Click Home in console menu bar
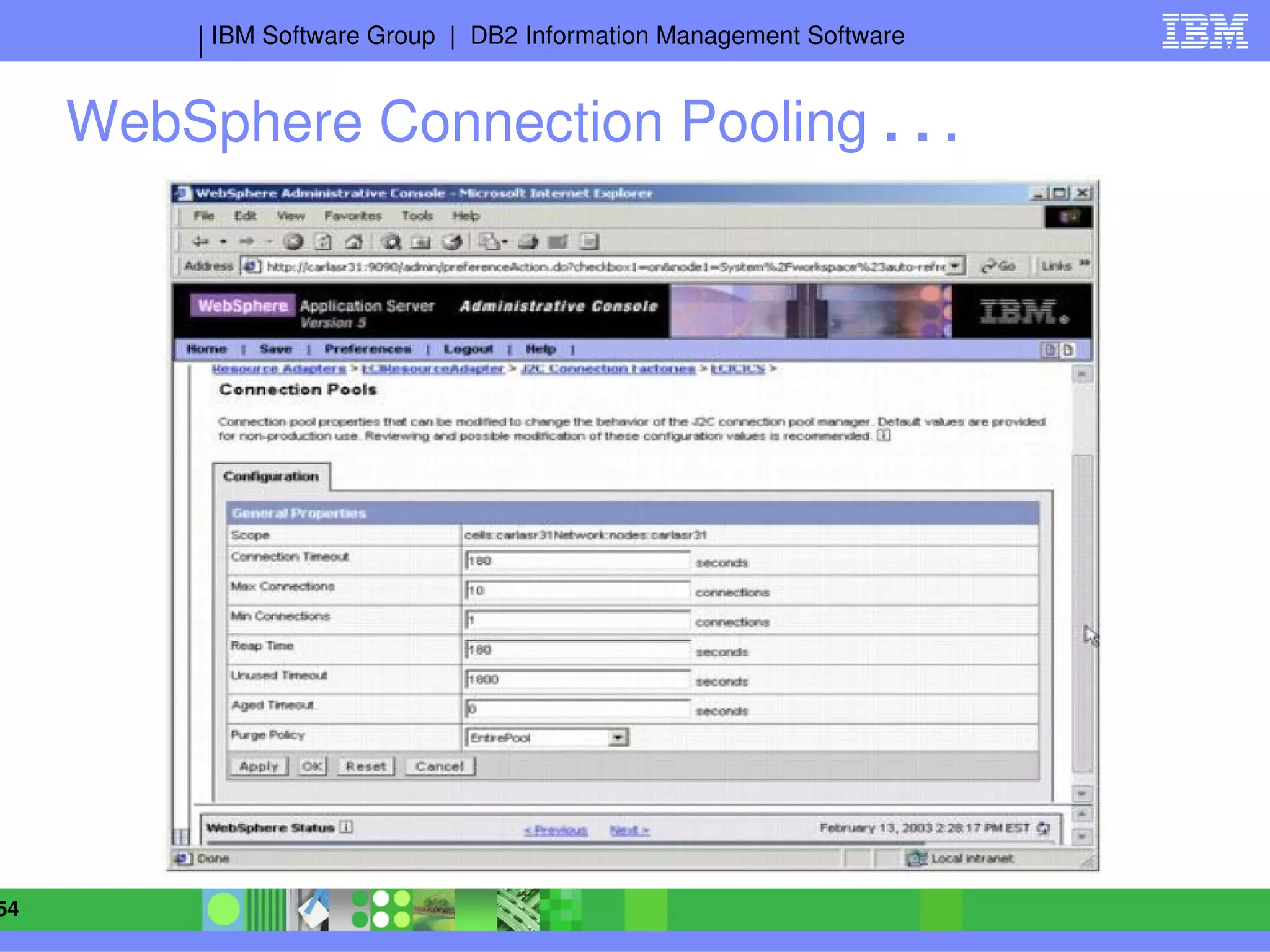This screenshot has width=1270, height=952. (206, 349)
